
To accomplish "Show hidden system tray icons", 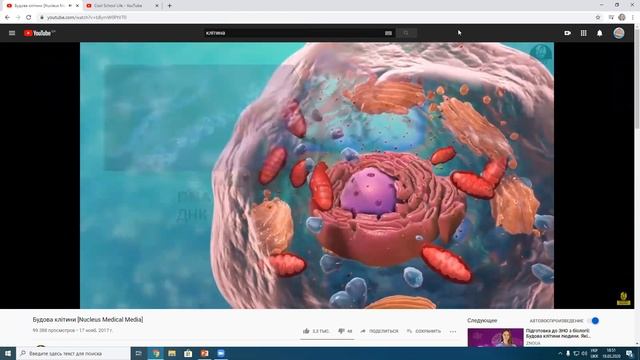I will (x=560, y=353).
